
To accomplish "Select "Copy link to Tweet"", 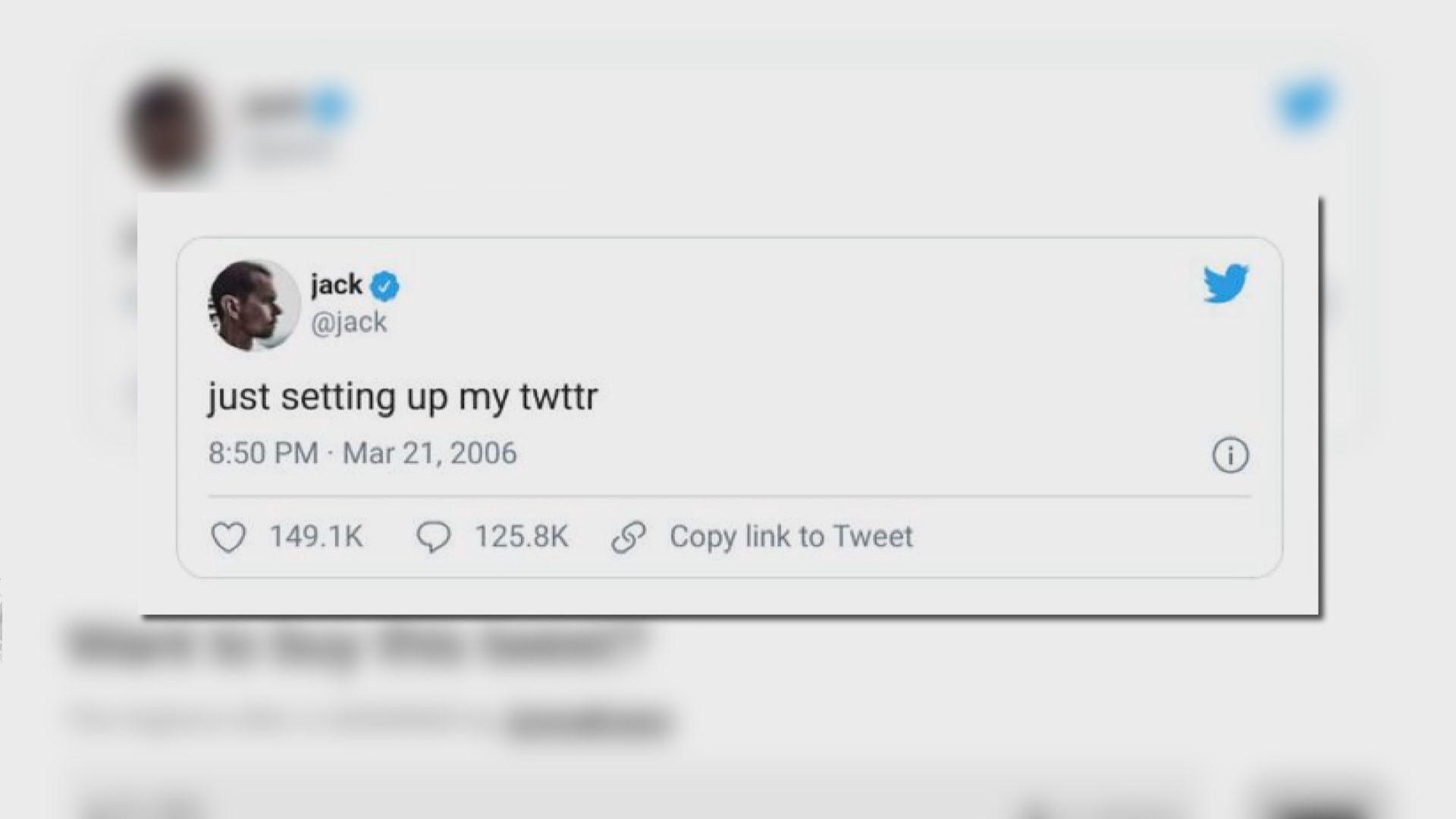I will pyautogui.click(x=791, y=537).
